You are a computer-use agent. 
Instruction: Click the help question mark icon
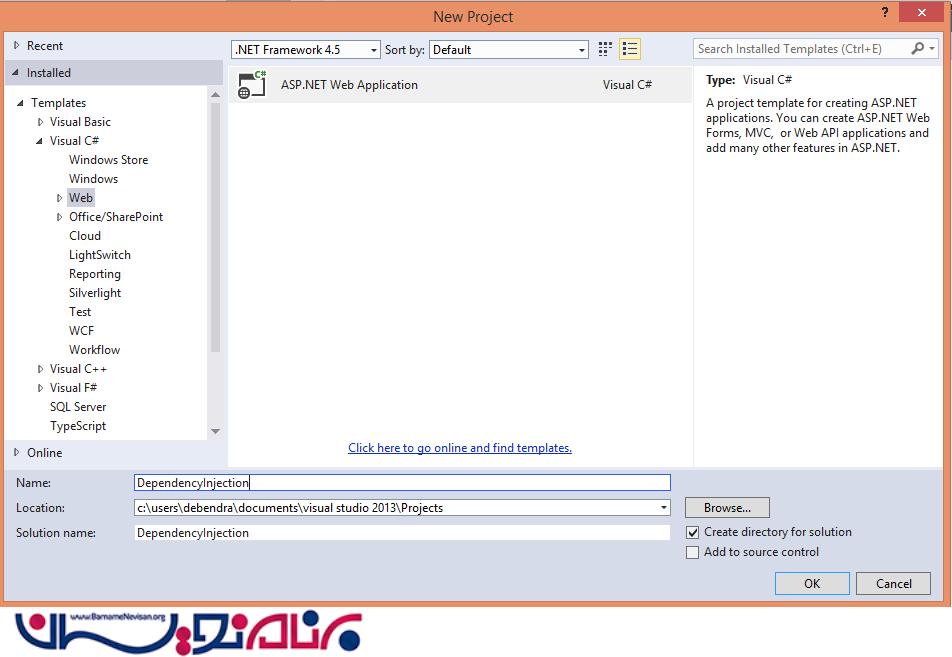coord(885,13)
